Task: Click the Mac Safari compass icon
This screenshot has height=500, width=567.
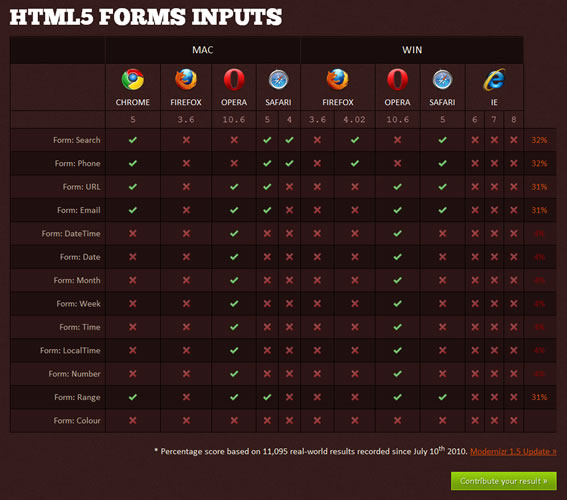Action: tap(278, 80)
